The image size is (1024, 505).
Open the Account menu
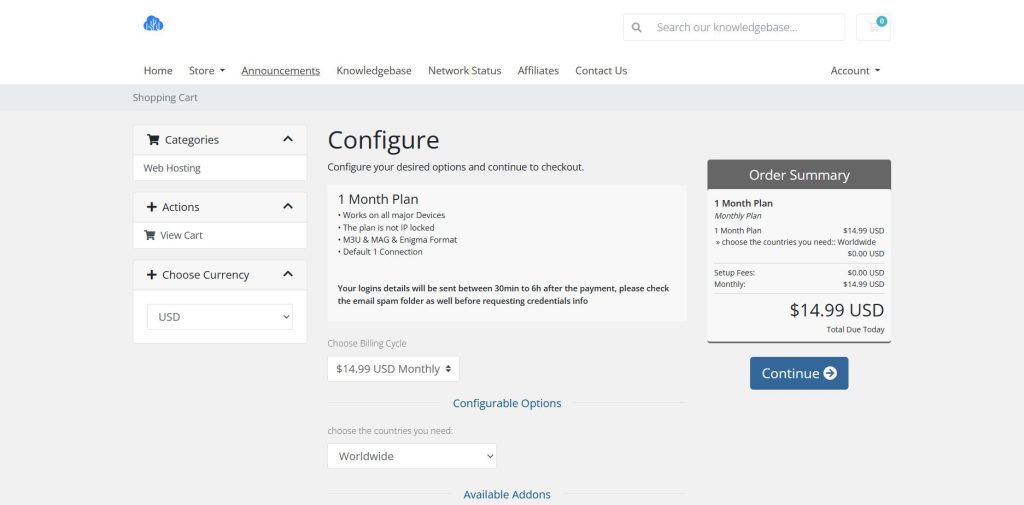point(855,71)
